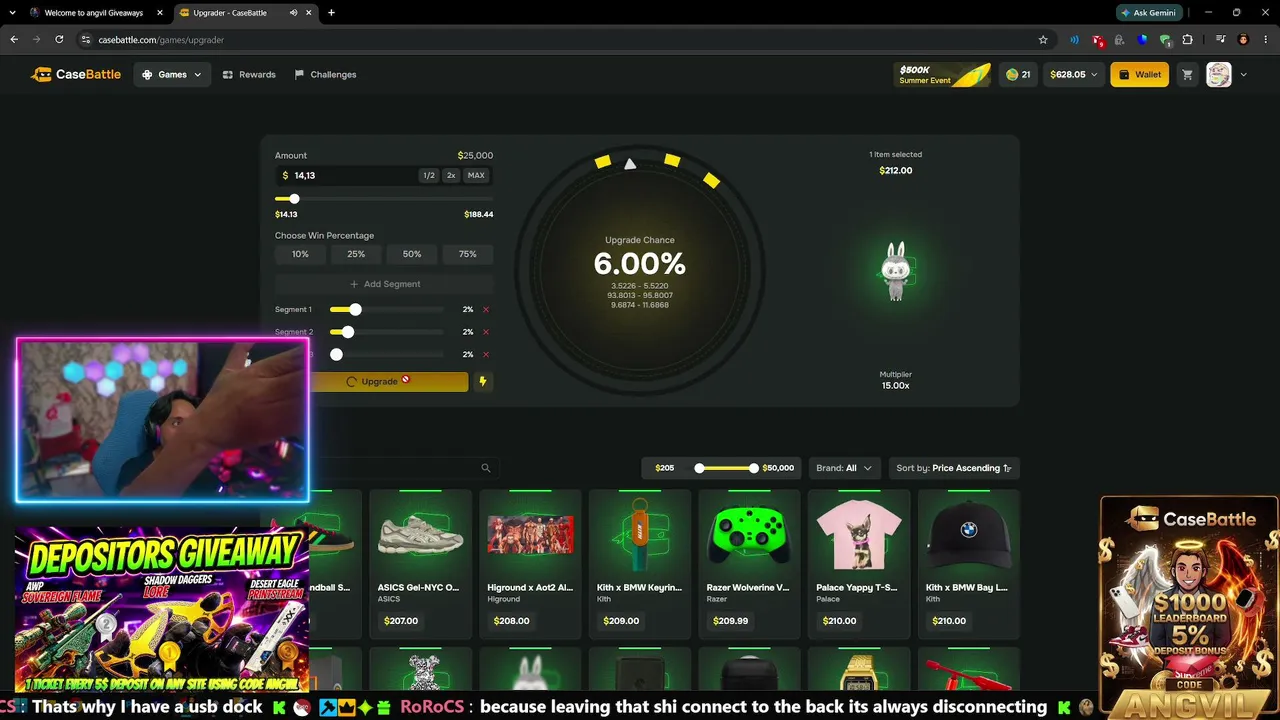Image resolution: width=1280 pixels, height=720 pixels.
Task: Open the Chrome three-dot menu
Action: click(x=1265, y=40)
